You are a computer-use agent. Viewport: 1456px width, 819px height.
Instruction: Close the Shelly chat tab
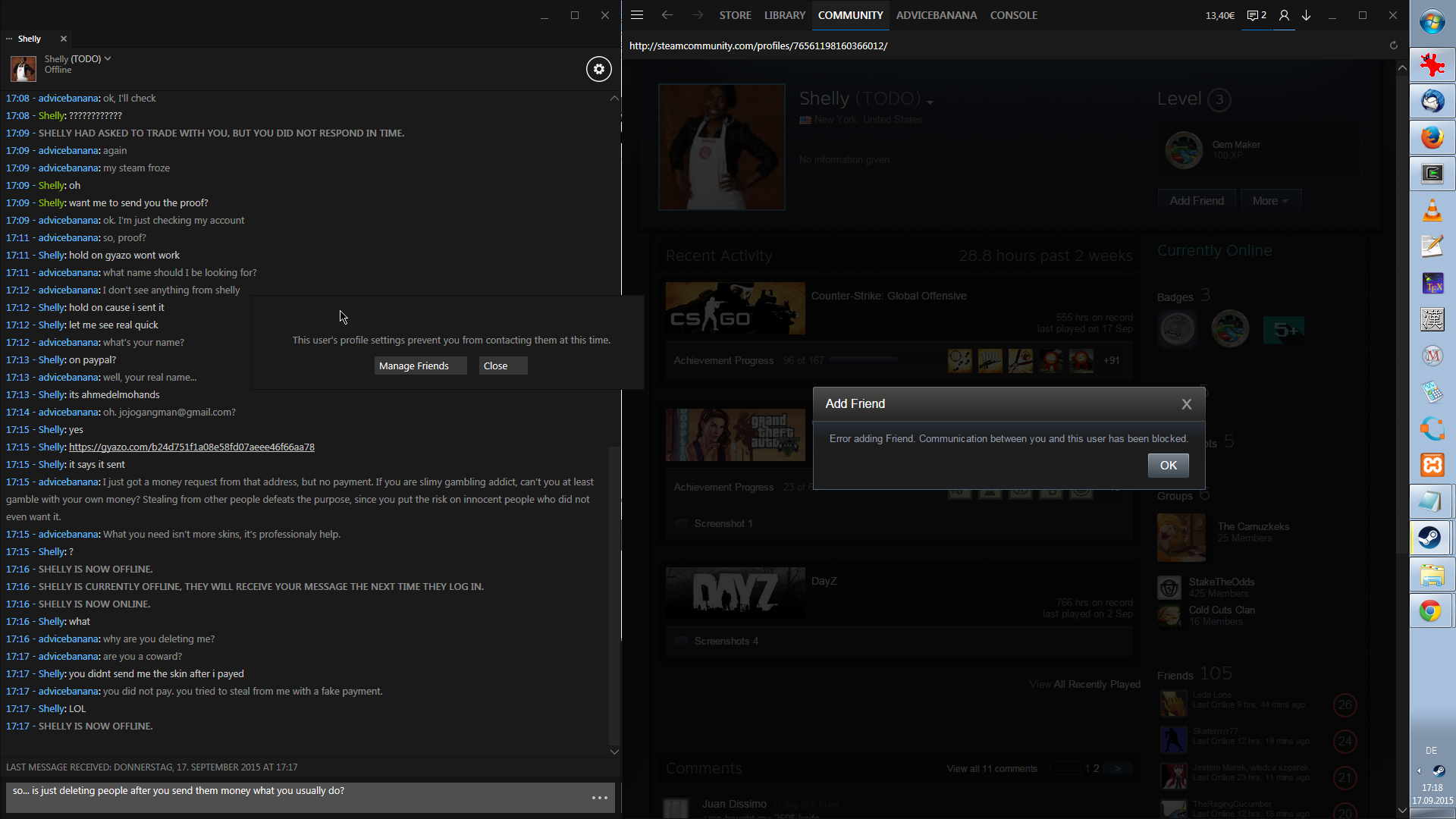tap(64, 39)
